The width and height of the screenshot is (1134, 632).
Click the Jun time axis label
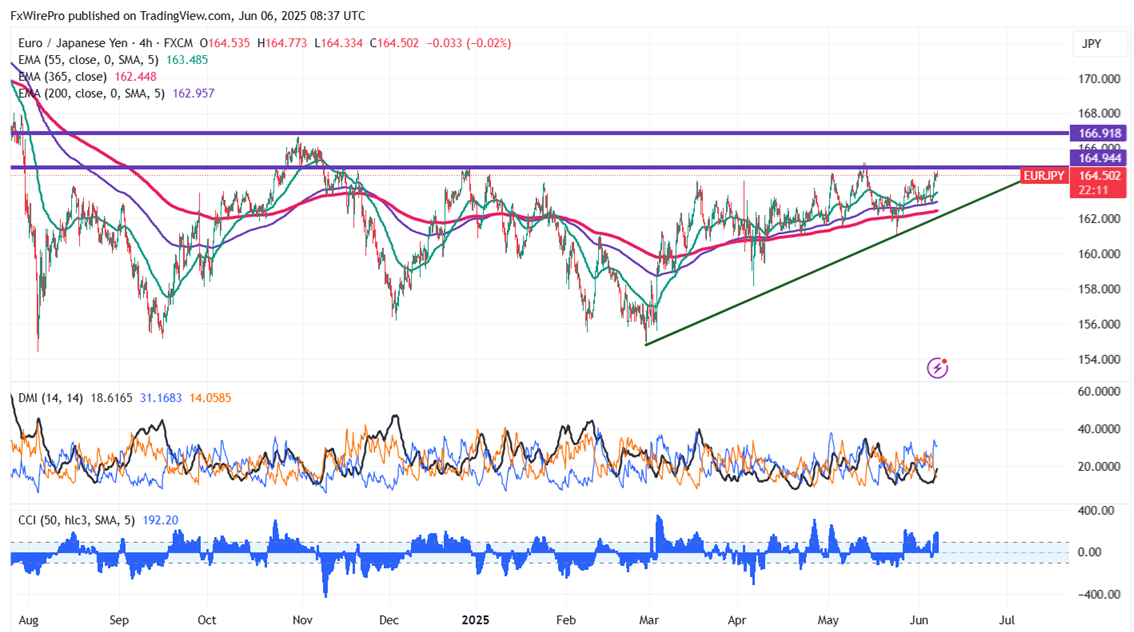919,620
